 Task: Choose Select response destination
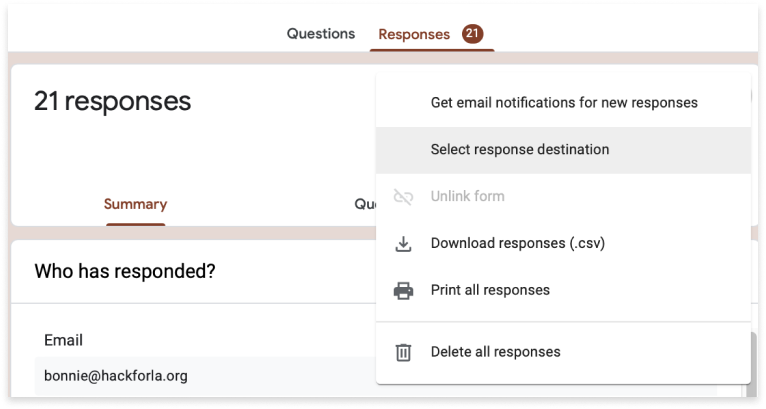tap(520, 150)
